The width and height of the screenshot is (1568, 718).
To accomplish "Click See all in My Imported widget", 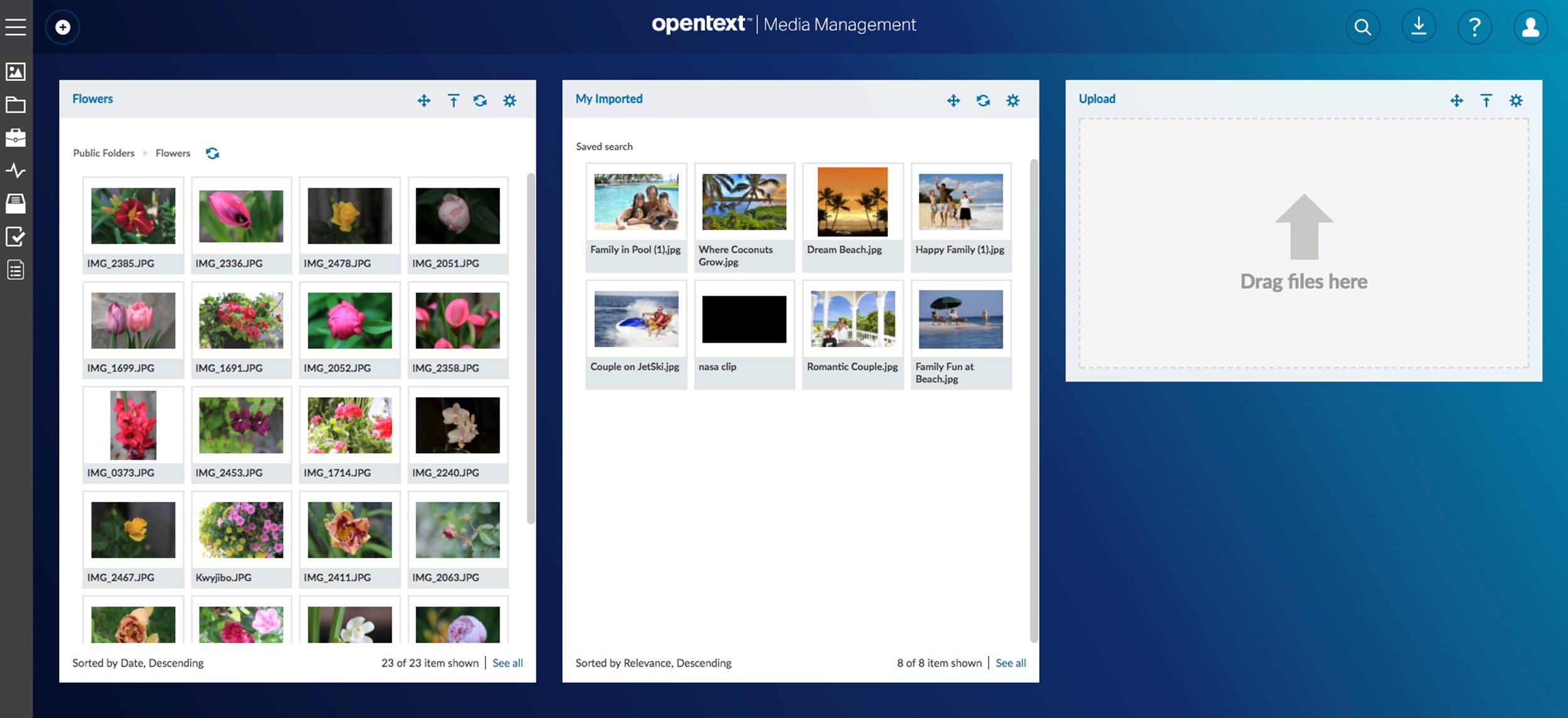I will tap(1010, 663).
